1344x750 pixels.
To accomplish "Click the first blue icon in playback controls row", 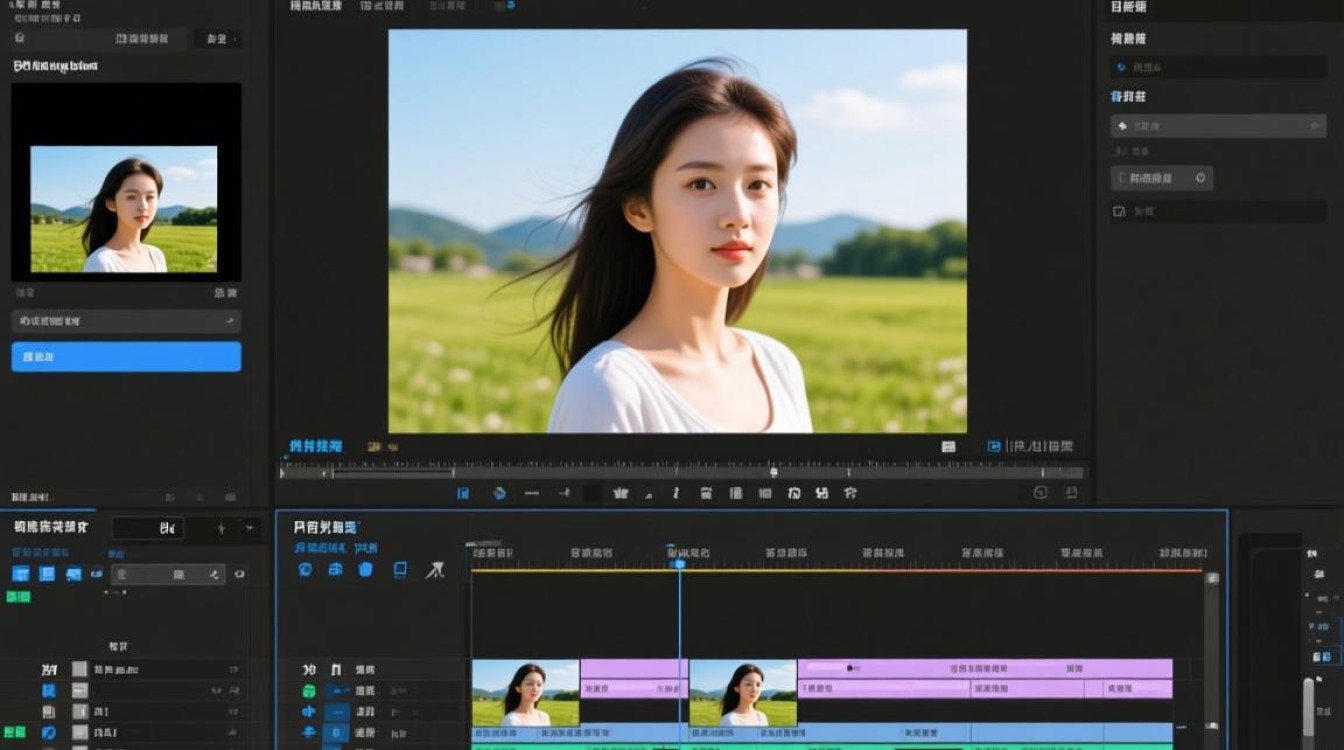I will [463, 493].
